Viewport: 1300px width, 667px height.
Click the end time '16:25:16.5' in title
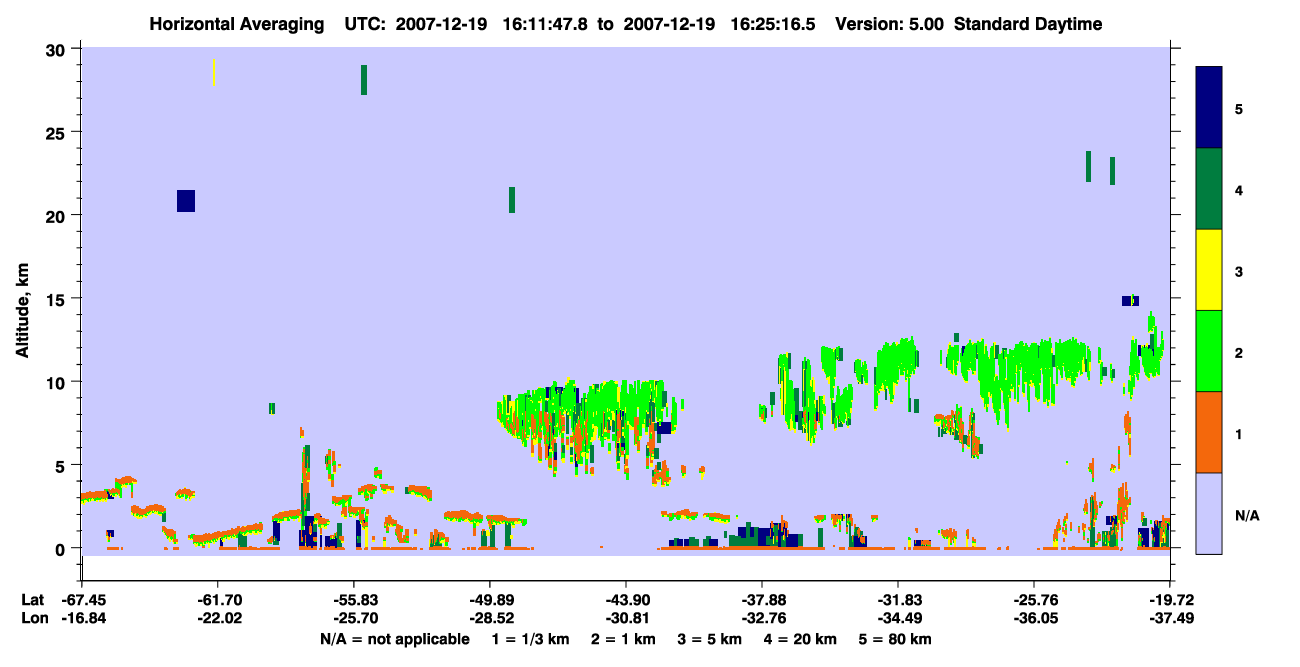coord(771,24)
